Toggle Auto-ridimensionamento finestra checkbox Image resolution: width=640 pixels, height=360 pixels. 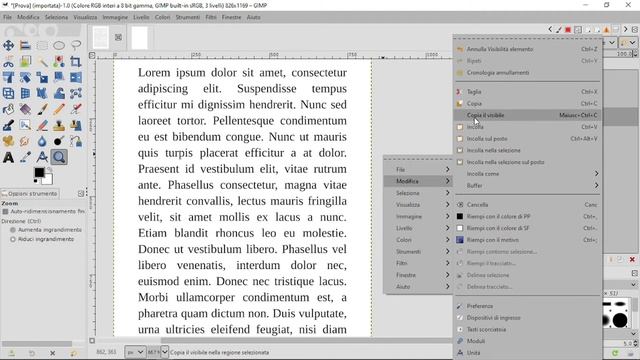click(x=5, y=211)
